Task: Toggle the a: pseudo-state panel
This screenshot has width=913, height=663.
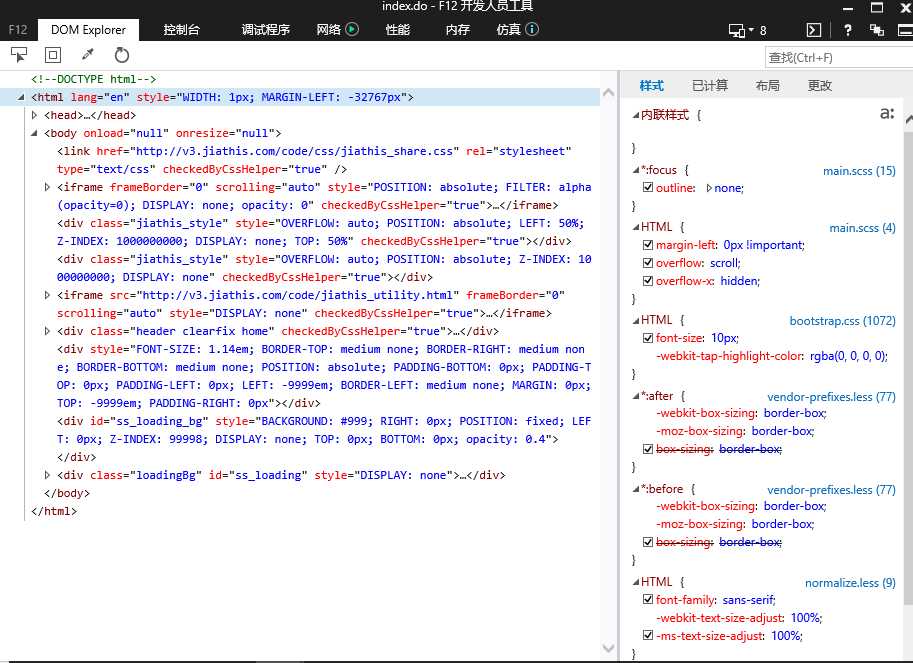Action: [887, 114]
